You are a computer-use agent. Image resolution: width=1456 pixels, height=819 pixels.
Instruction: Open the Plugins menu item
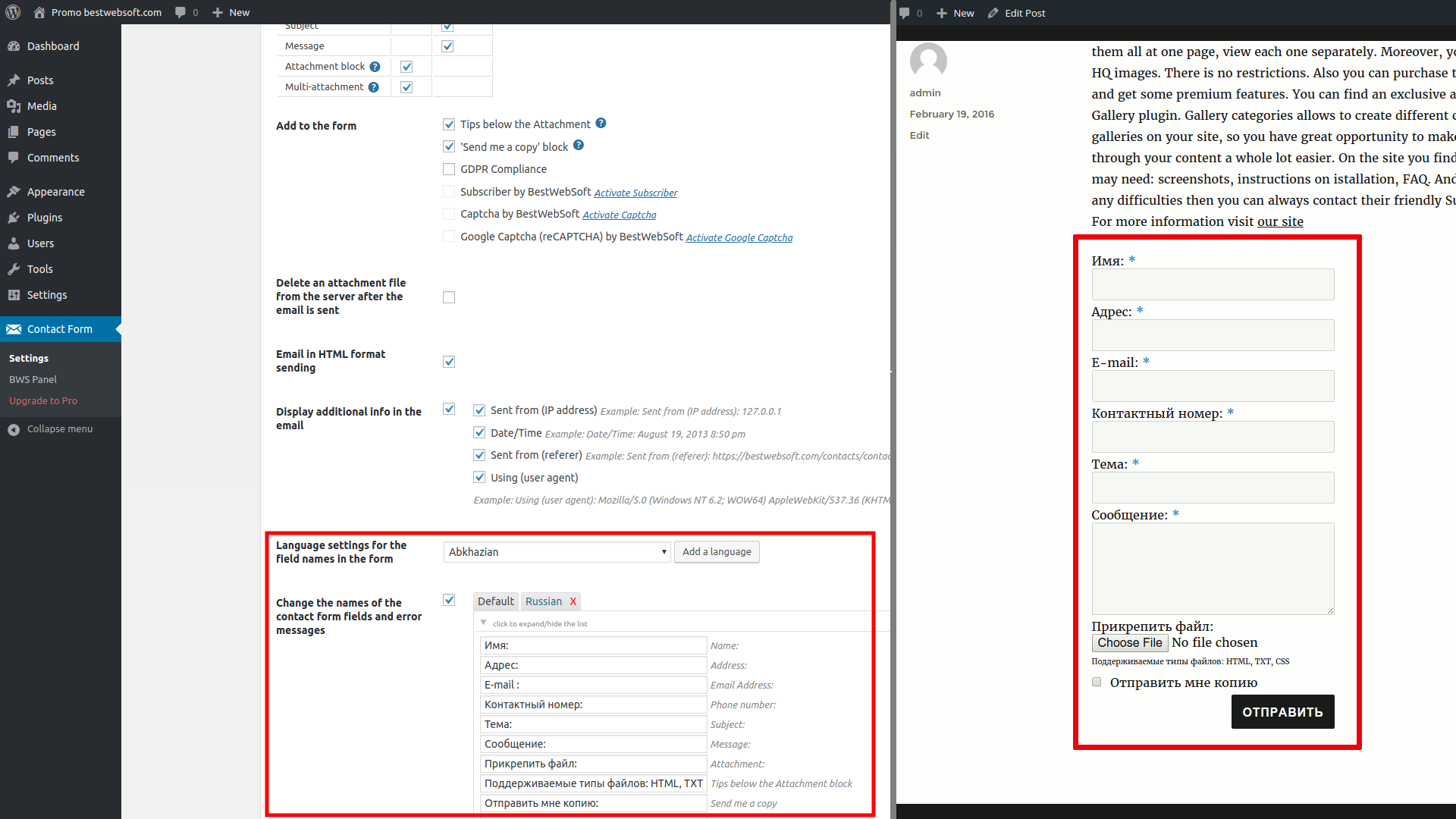61,218
